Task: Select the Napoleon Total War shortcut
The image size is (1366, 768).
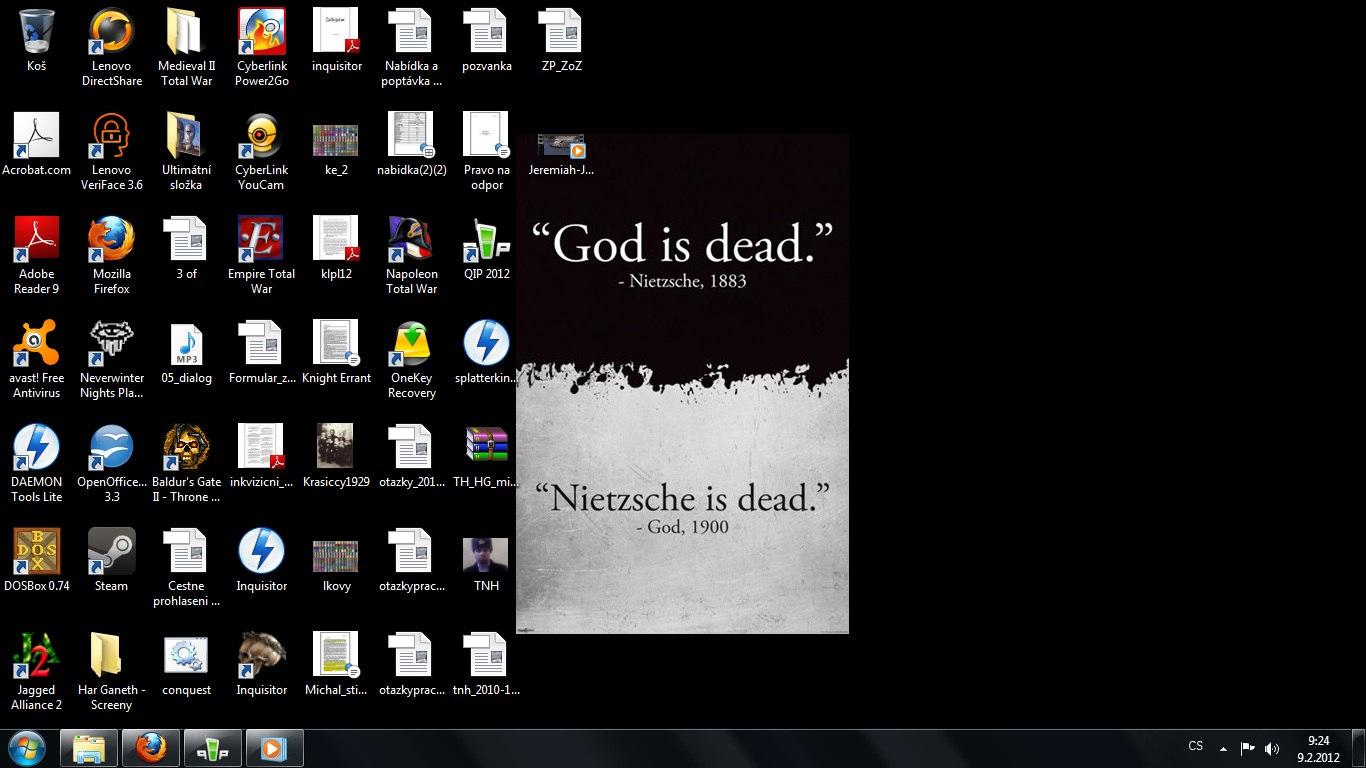Action: click(x=411, y=240)
